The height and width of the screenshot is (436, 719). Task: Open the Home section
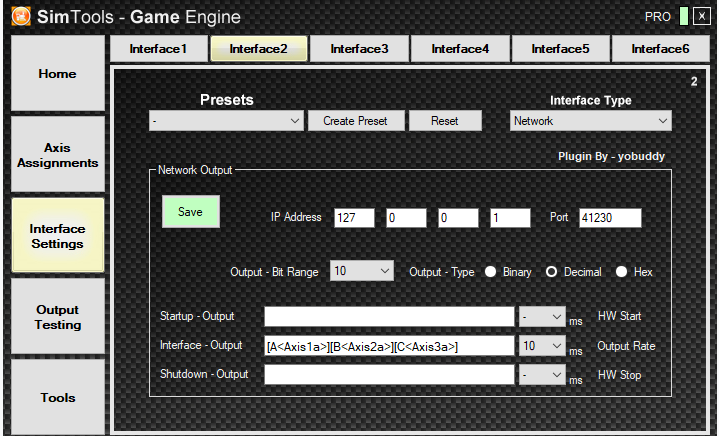[58, 73]
